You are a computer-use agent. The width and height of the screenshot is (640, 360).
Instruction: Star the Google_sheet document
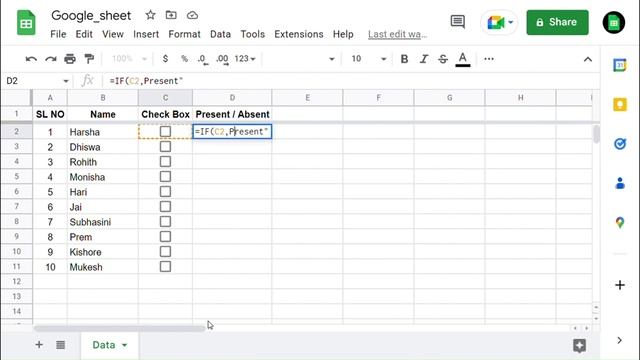(150, 15)
